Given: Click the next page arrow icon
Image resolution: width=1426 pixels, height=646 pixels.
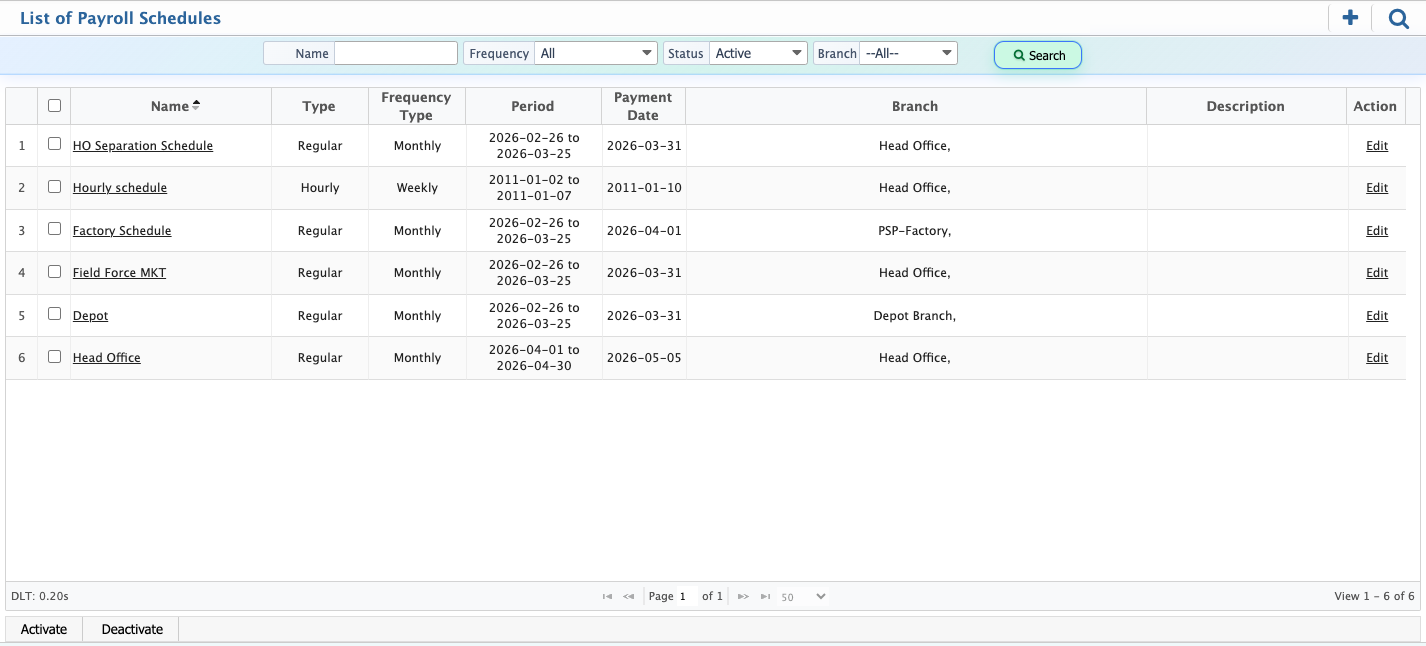Looking at the screenshot, I should click(743, 596).
